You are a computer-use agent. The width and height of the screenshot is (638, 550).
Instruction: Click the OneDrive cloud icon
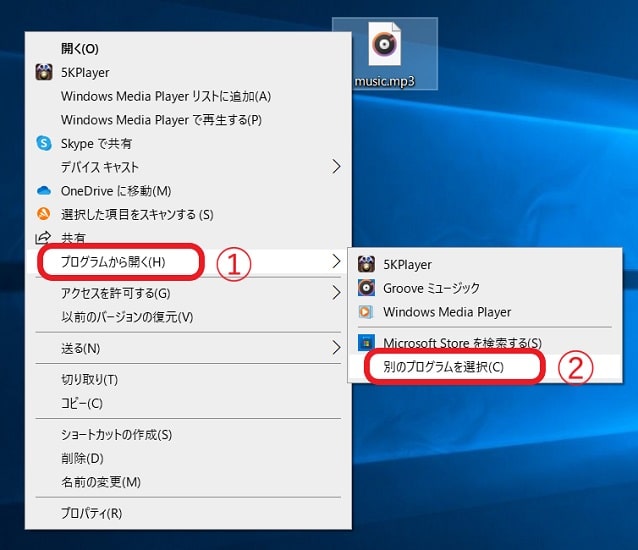coord(44,190)
